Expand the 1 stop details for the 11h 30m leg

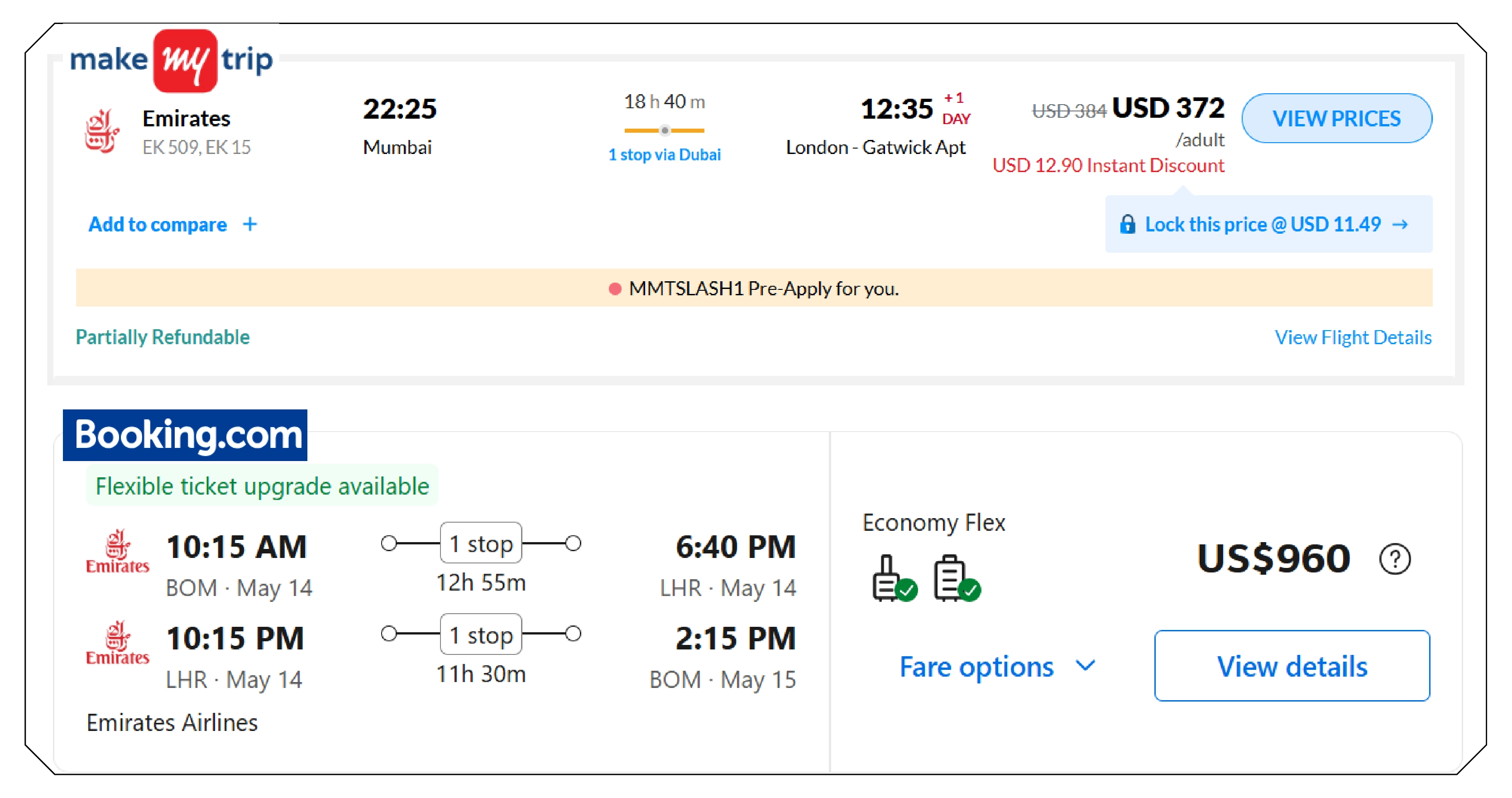[x=480, y=634]
